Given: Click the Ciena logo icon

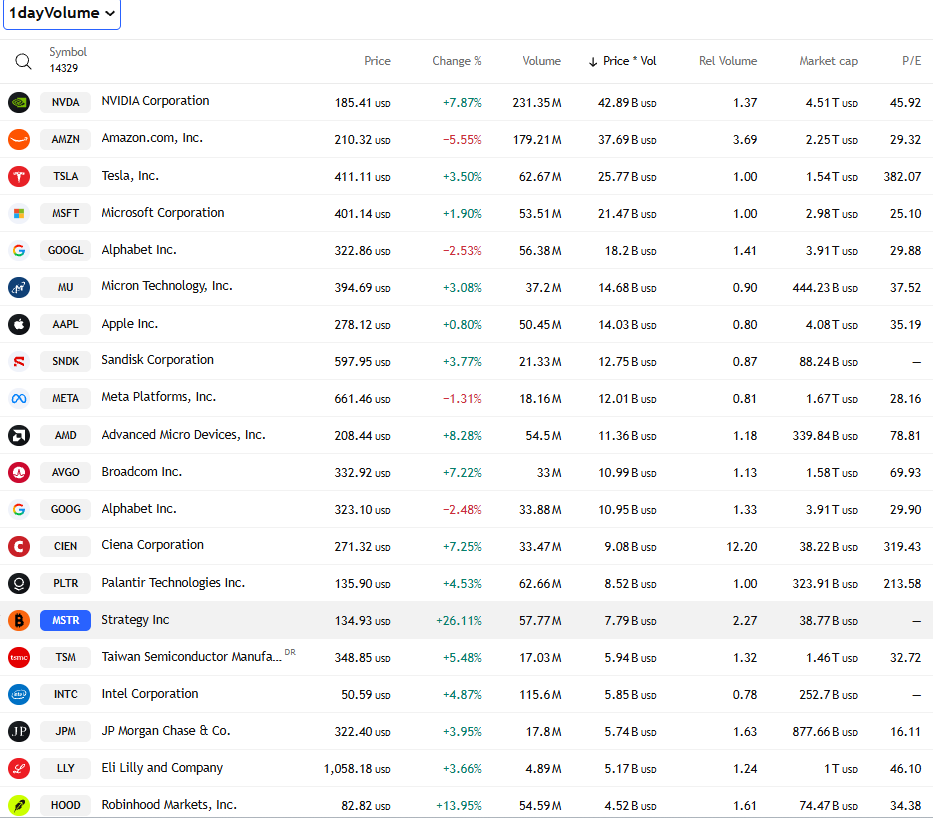Looking at the screenshot, I should point(19,546).
